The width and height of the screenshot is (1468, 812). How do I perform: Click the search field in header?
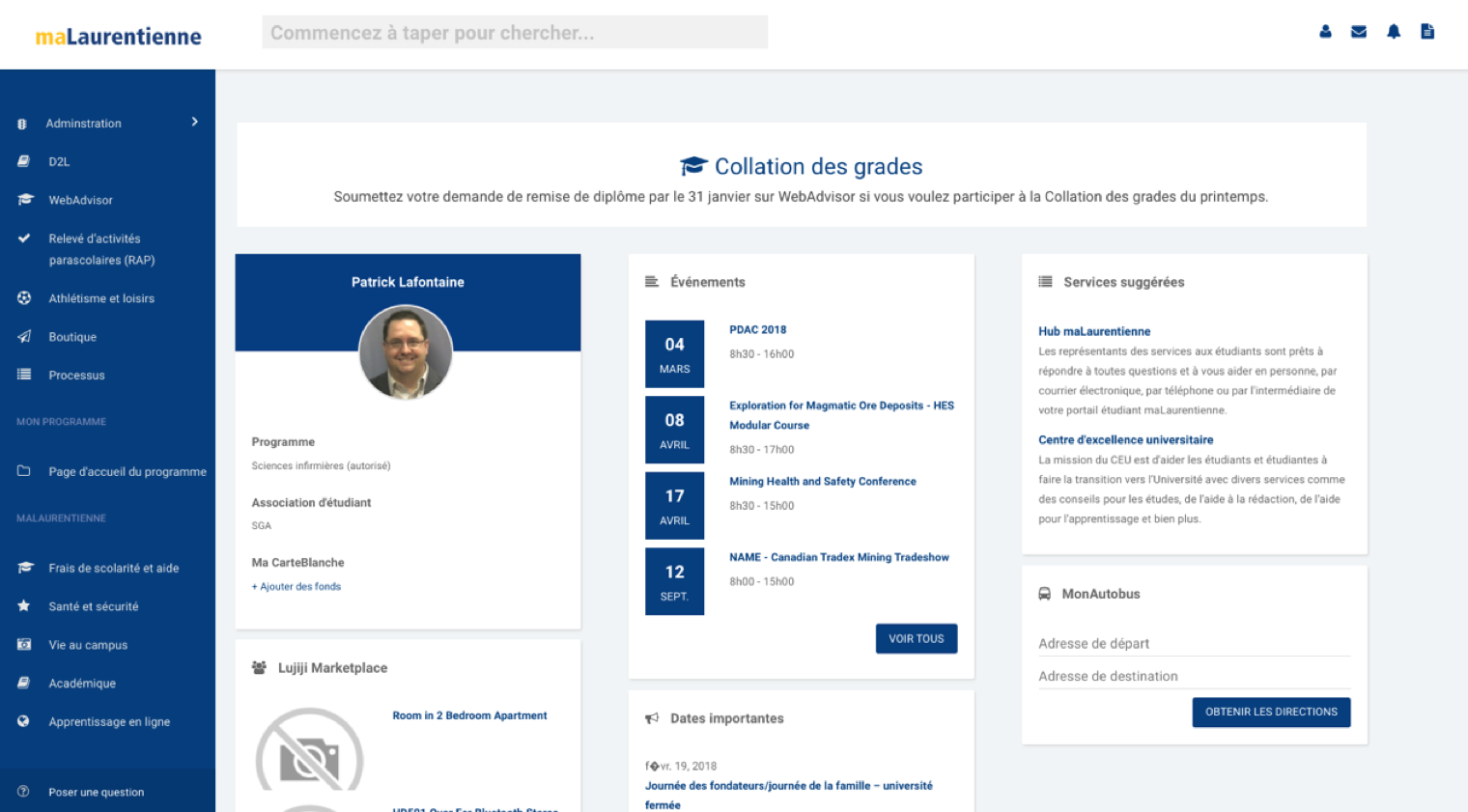point(515,32)
